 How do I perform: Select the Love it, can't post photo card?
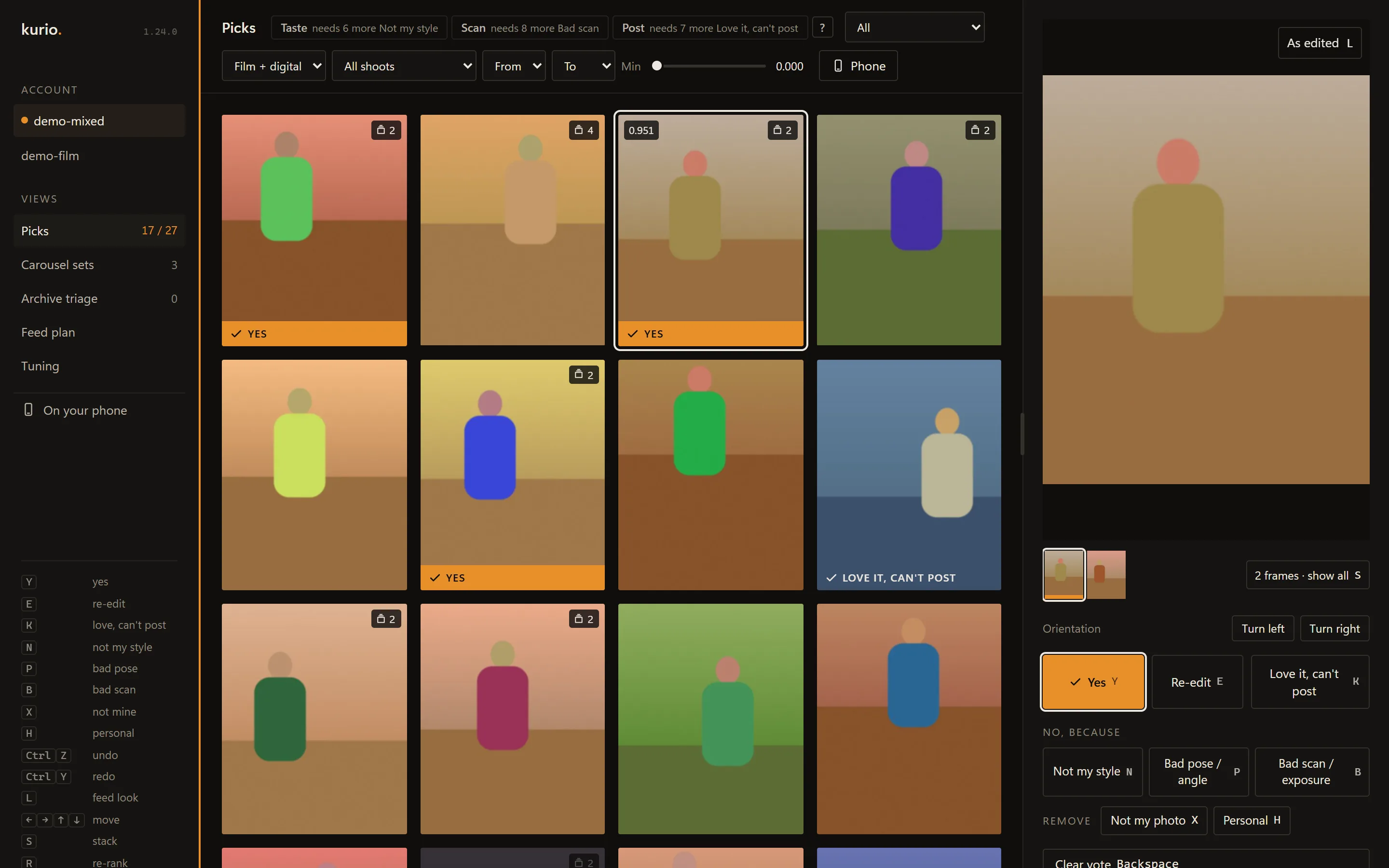(909, 475)
